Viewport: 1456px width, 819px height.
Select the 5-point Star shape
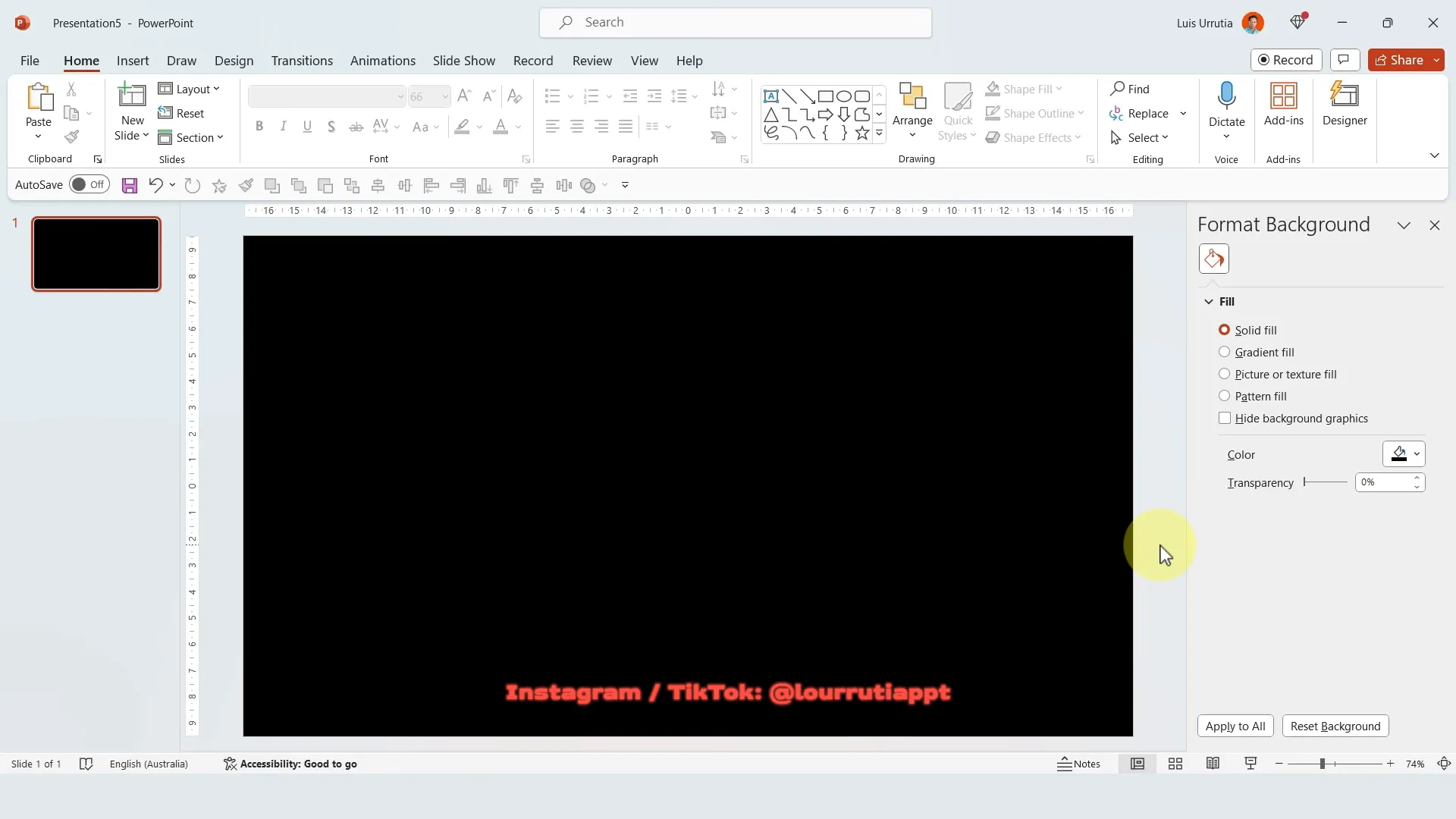(x=862, y=133)
